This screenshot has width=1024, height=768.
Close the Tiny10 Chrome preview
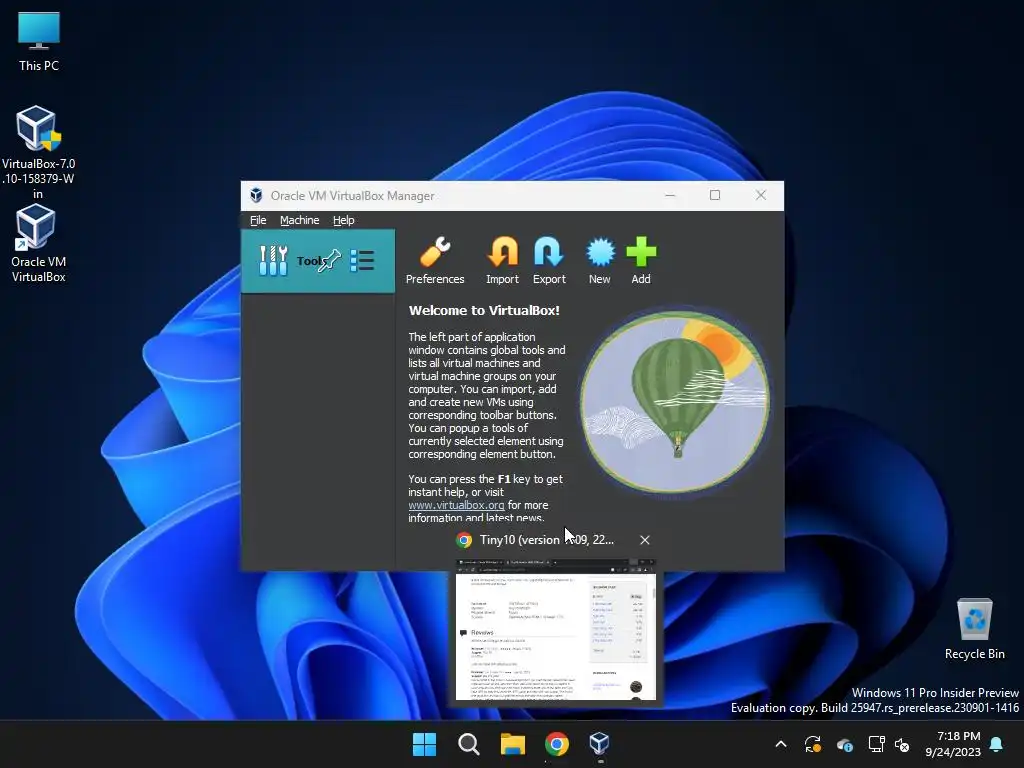tap(645, 540)
